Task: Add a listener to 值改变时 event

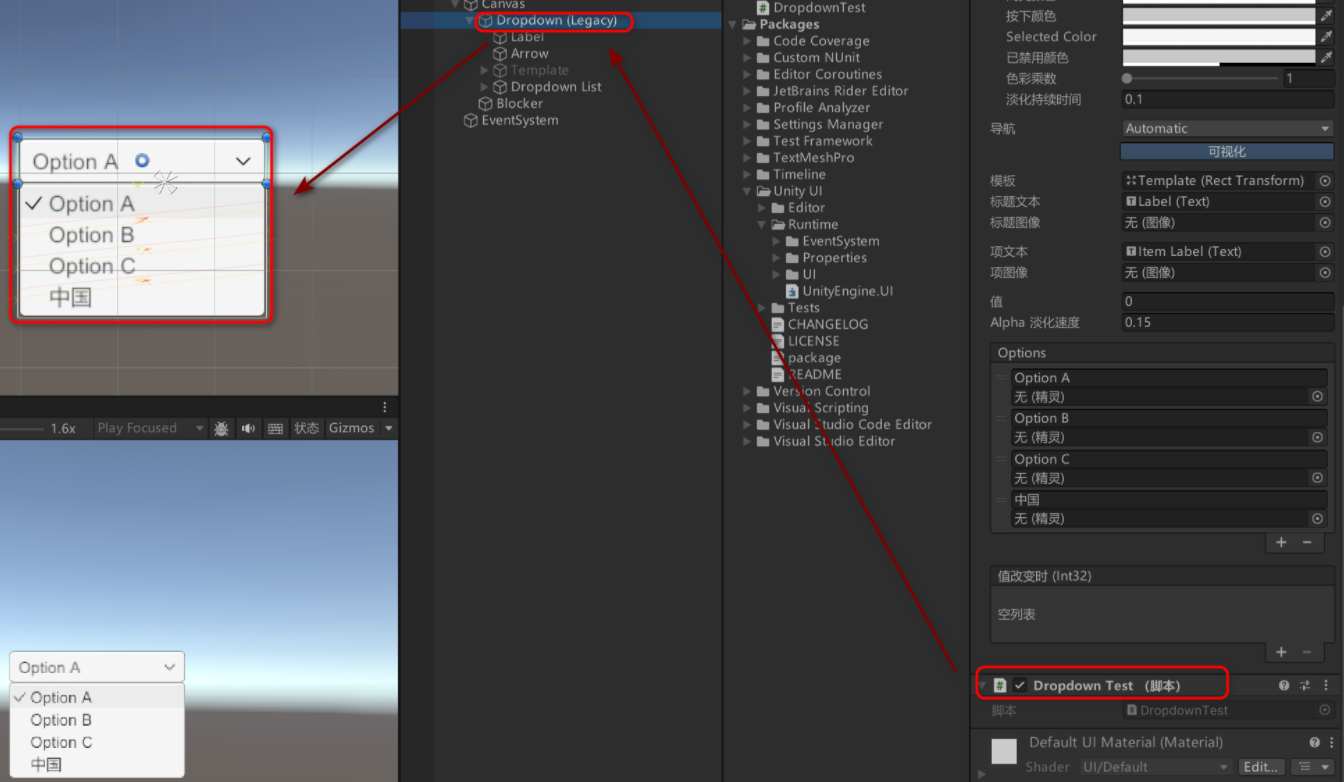Action: tap(1281, 652)
